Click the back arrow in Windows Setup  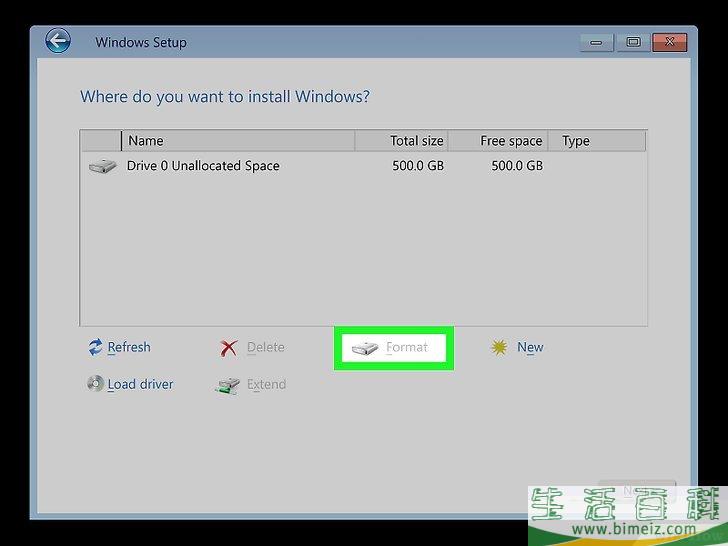[58, 42]
